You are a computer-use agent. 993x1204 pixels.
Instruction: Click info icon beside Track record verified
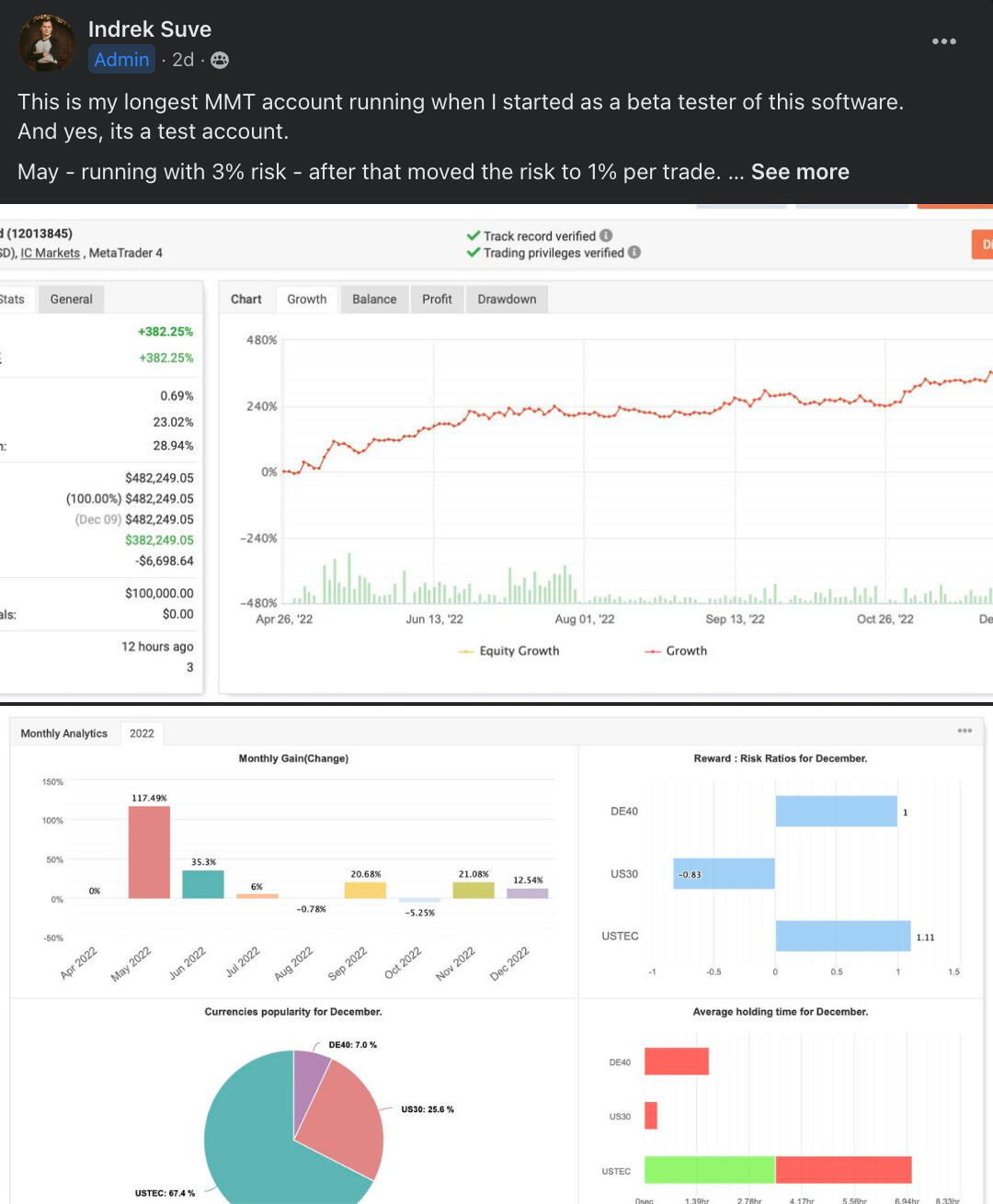(606, 235)
